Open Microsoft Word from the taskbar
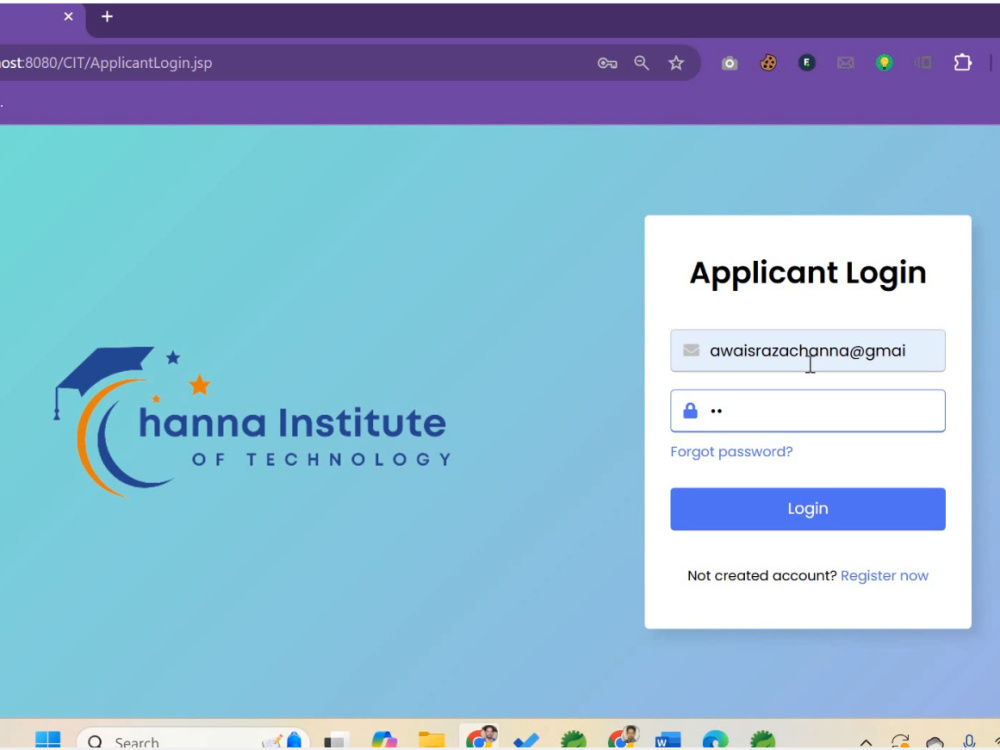The image size is (1000, 750). point(668,741)
